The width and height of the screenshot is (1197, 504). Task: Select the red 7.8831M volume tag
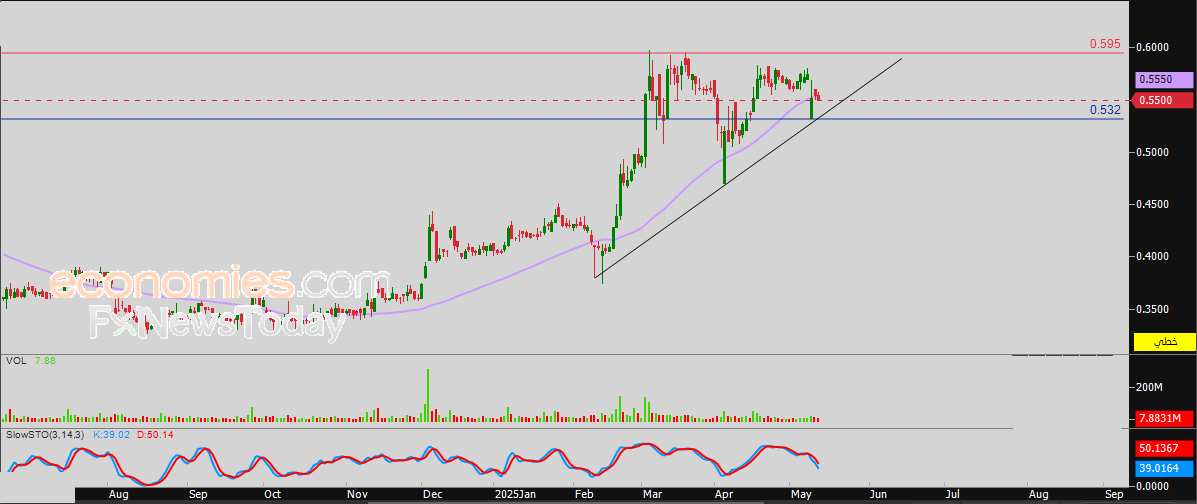coord(1163,418)
